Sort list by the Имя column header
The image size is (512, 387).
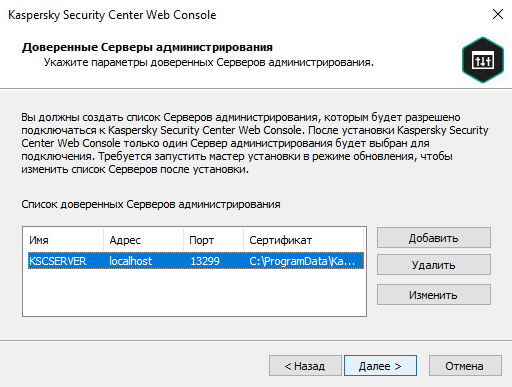tap(63, 240)
